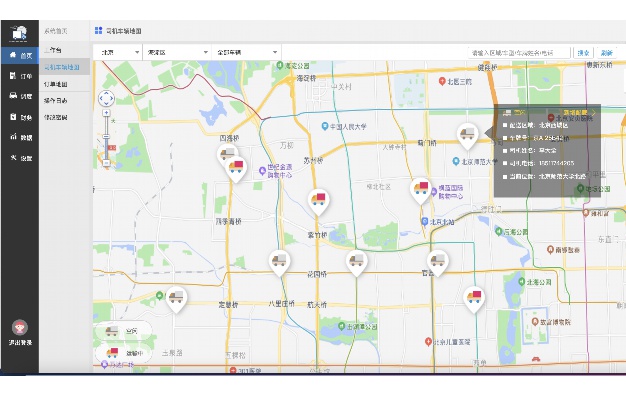Click the 玉渊潭公园 green map pin

341,326
